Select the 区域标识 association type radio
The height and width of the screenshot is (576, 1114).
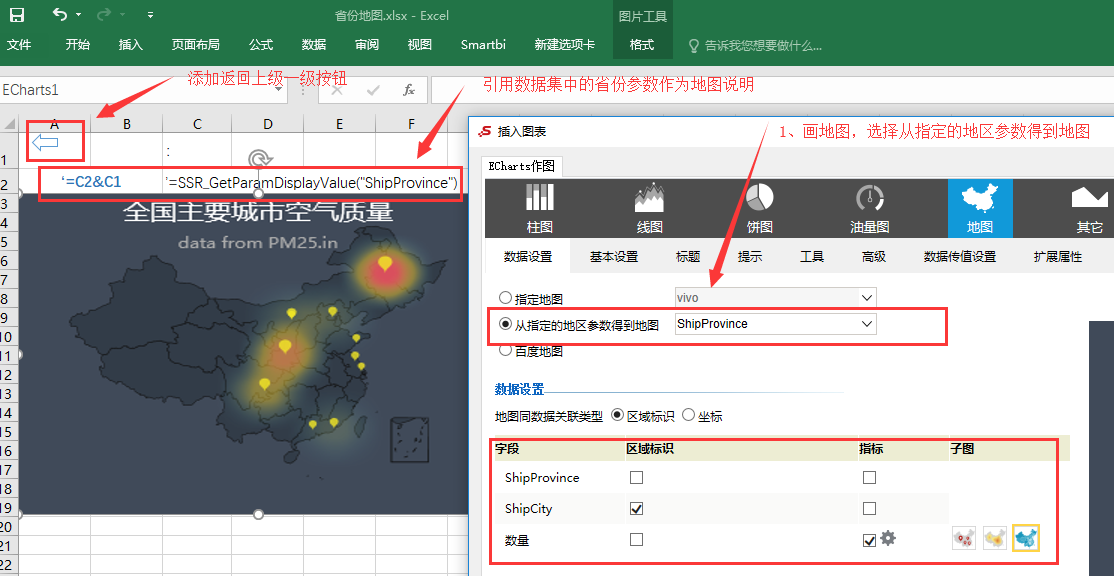click(x=617, y=415)
